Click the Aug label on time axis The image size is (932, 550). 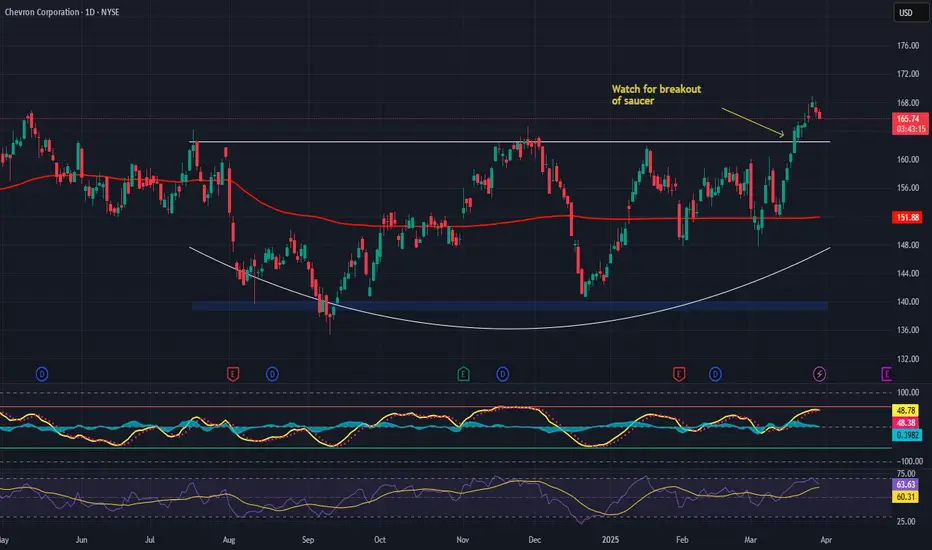[x=229, y=540]
